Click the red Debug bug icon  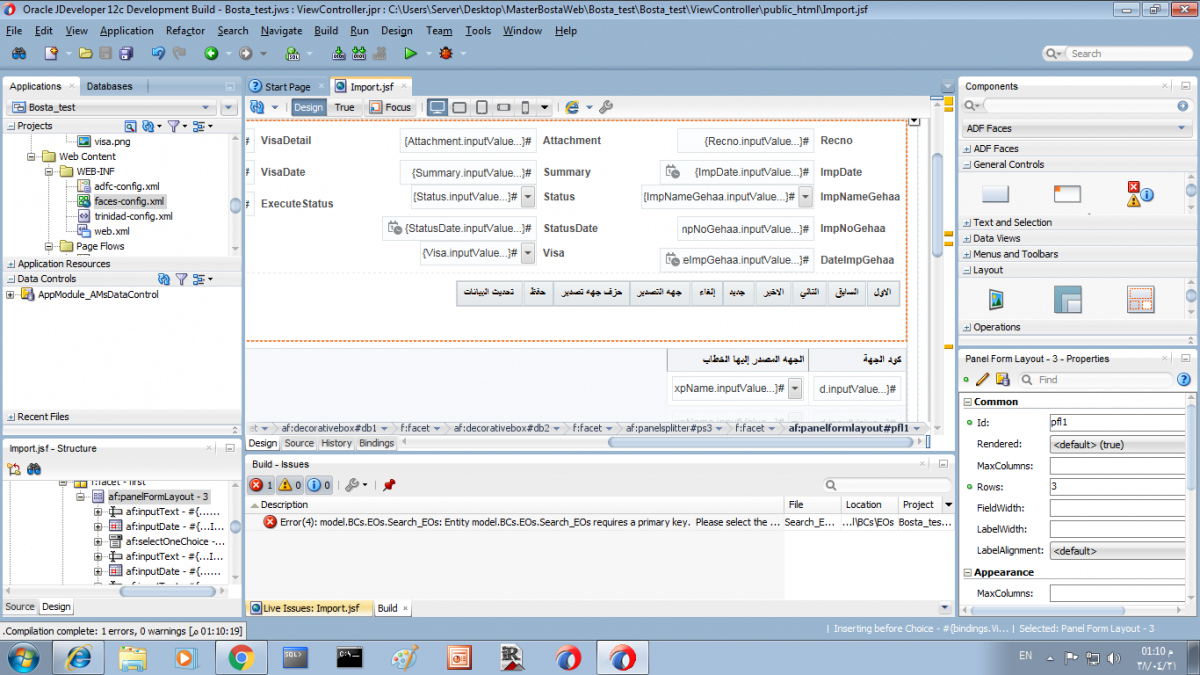[x=446, y=53]
